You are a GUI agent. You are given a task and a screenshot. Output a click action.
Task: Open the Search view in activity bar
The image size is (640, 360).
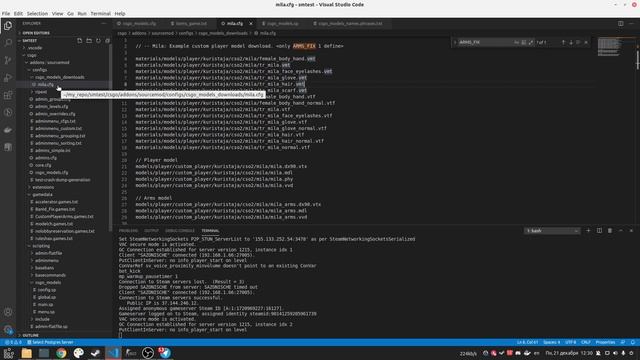click(8, 42)
